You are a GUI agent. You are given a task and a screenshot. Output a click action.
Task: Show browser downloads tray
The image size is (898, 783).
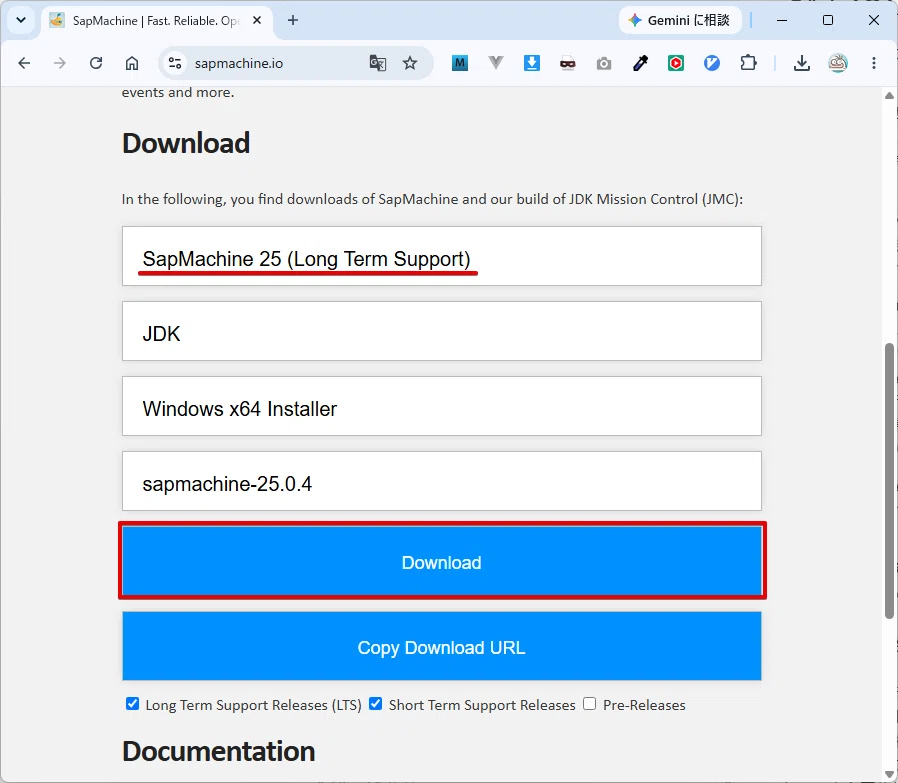click(802, 63)
